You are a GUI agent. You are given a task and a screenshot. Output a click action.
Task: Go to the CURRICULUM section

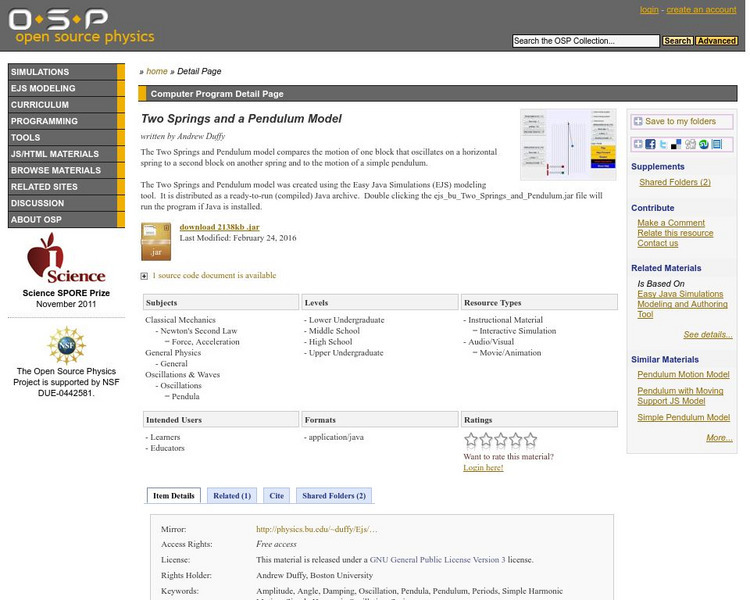pos(66,105)
